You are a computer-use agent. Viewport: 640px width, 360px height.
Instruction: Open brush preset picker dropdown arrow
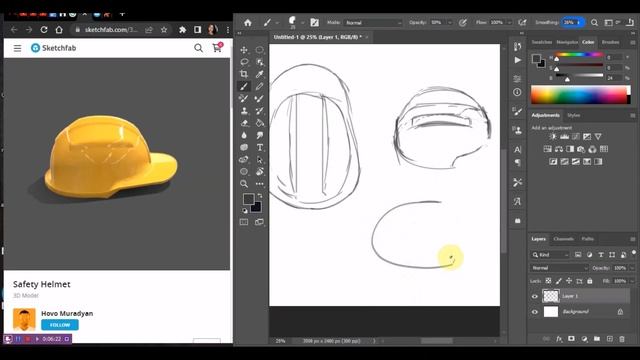pos(302,23)
